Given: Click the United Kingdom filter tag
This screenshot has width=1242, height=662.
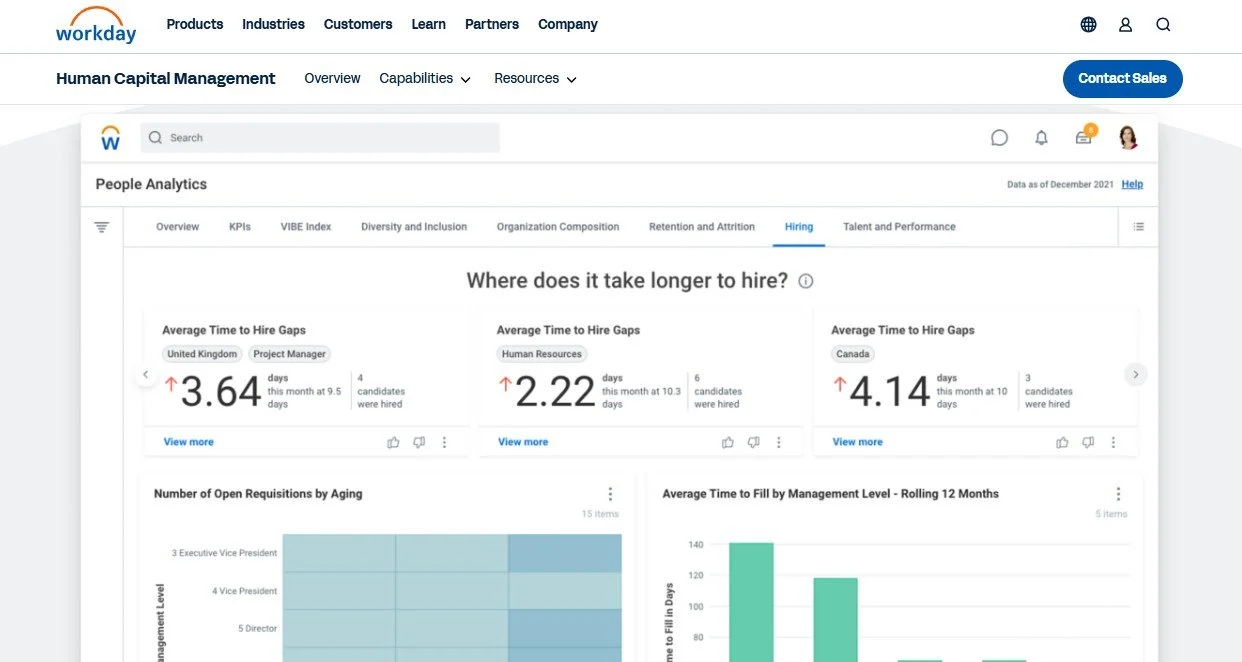Looking at the screenshot, I should pos(202,354).
